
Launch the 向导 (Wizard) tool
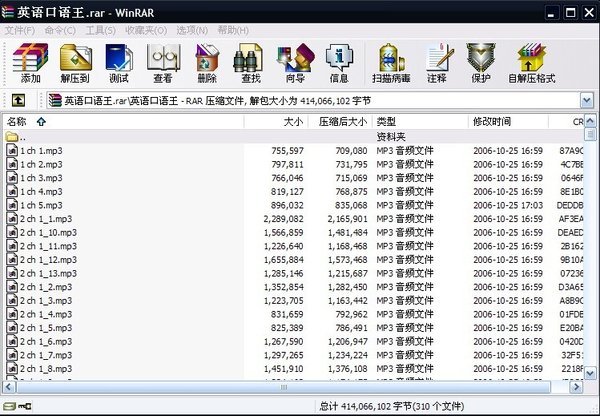[x=295, y=64]
